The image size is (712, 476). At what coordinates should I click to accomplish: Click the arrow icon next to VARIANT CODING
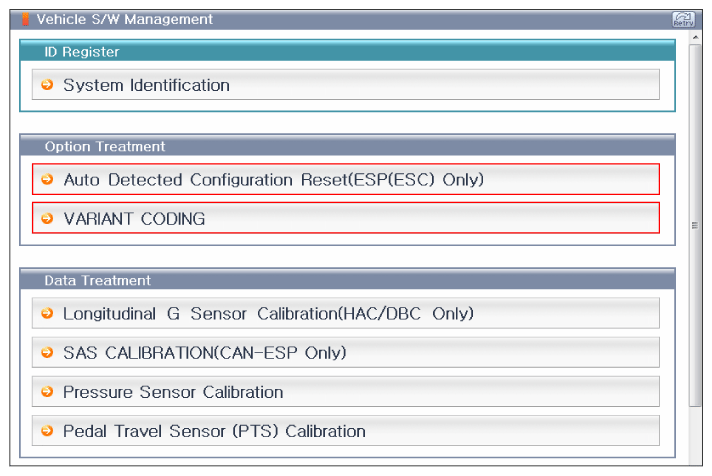pos(47,218)
